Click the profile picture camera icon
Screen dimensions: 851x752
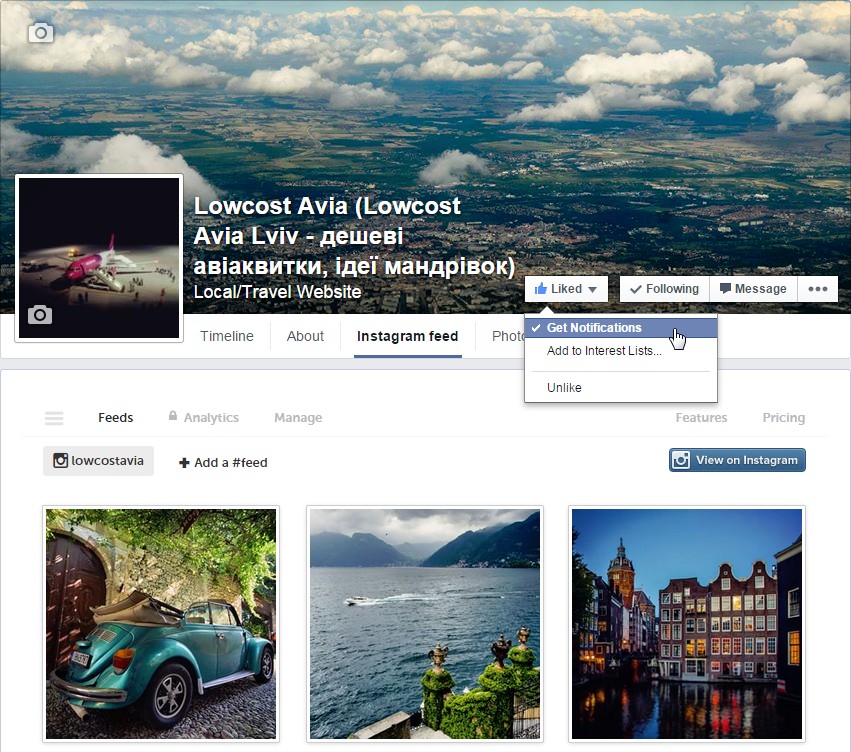[x=40, y=314]
